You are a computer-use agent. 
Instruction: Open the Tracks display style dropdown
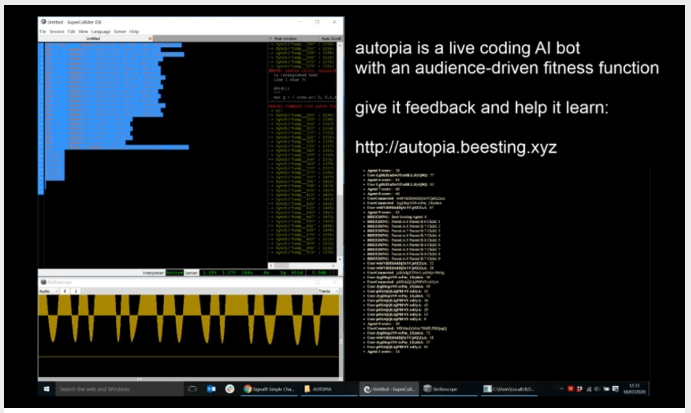[328, 291]
